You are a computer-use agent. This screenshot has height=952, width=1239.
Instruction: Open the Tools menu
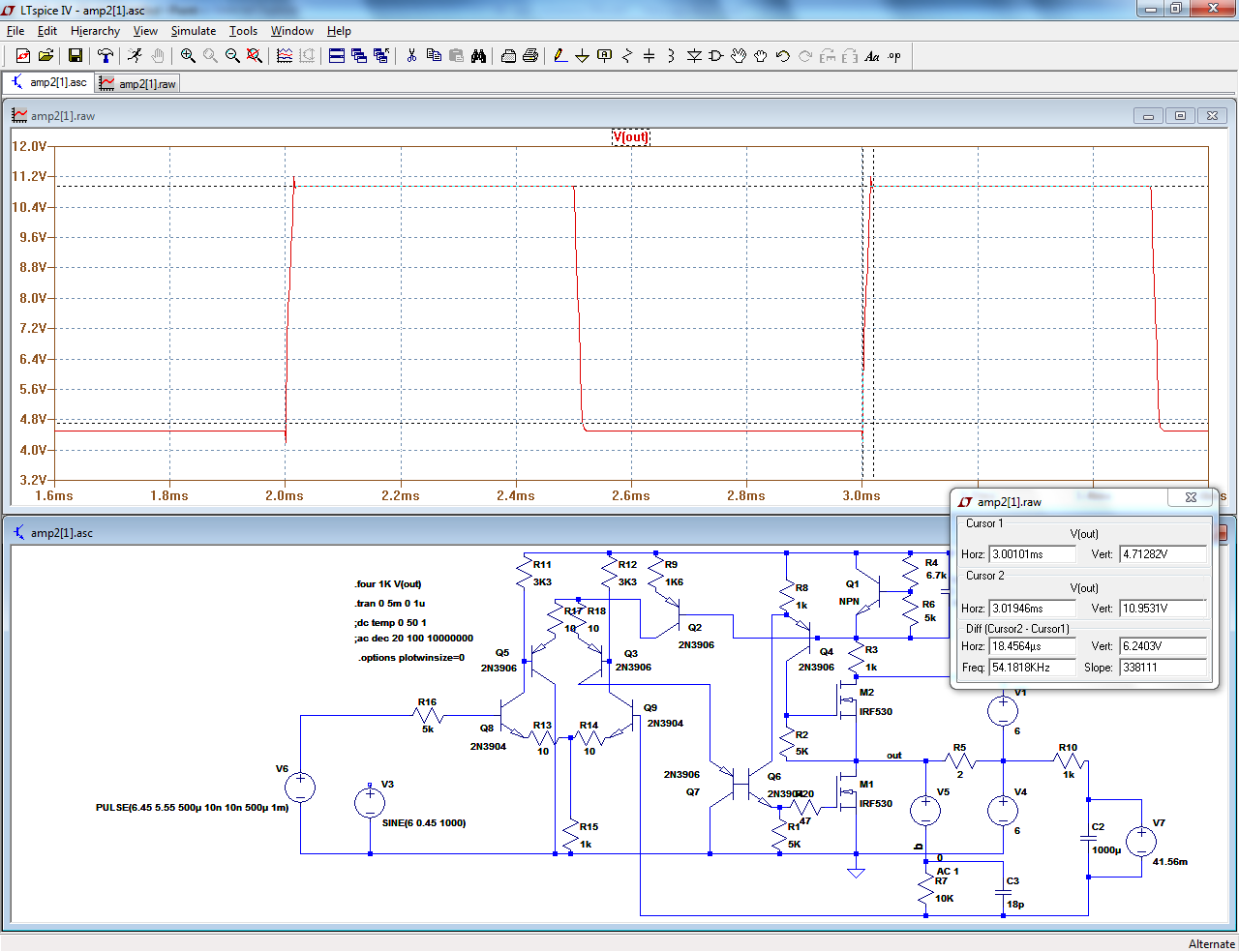click(x=243, y=31)
